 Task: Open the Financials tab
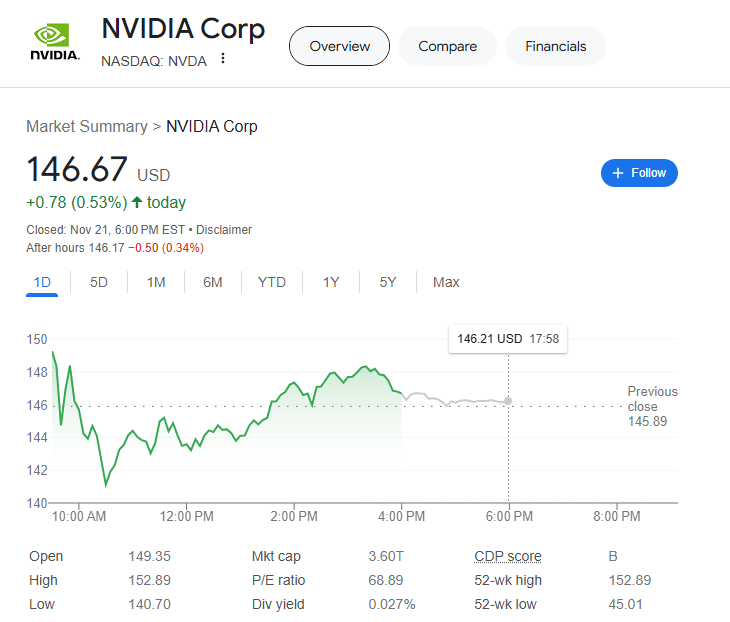point(555,46)
